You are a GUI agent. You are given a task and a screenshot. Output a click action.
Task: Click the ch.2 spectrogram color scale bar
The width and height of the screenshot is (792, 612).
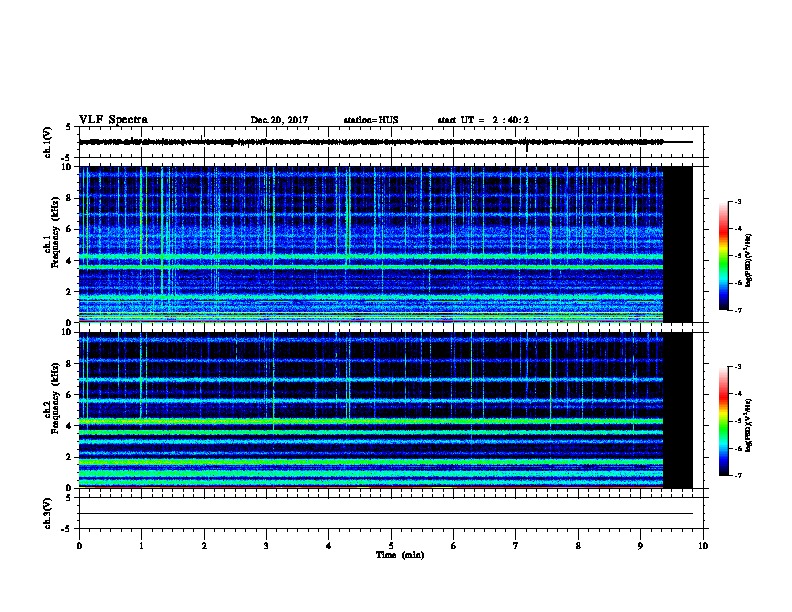pyautogui.click(x=723, y=421)
